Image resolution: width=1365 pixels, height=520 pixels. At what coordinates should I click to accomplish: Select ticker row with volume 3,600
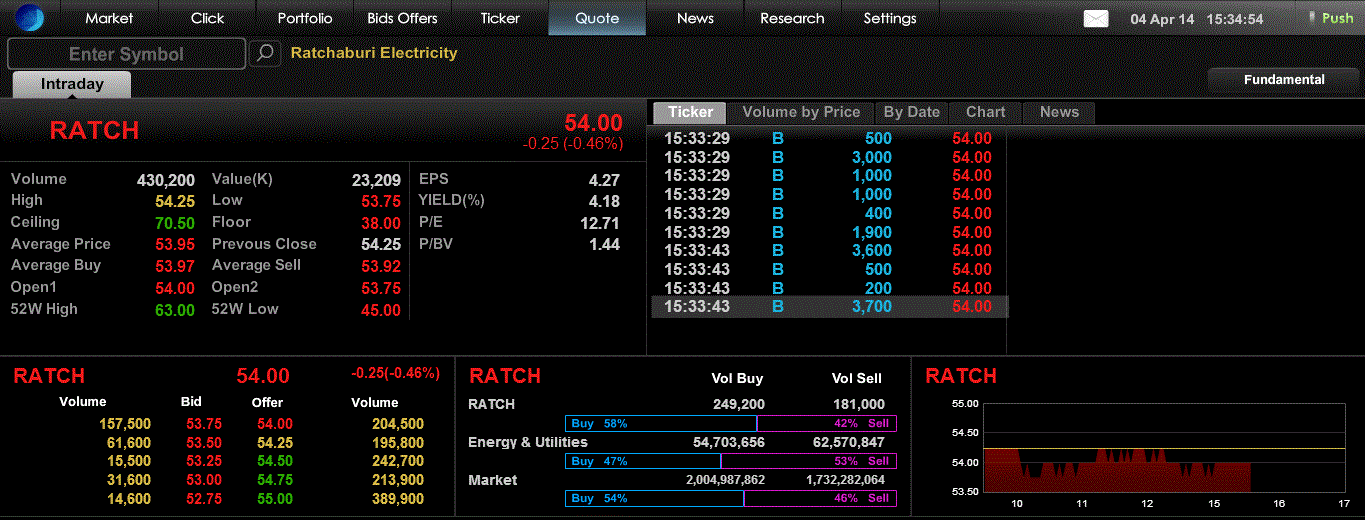830,250
